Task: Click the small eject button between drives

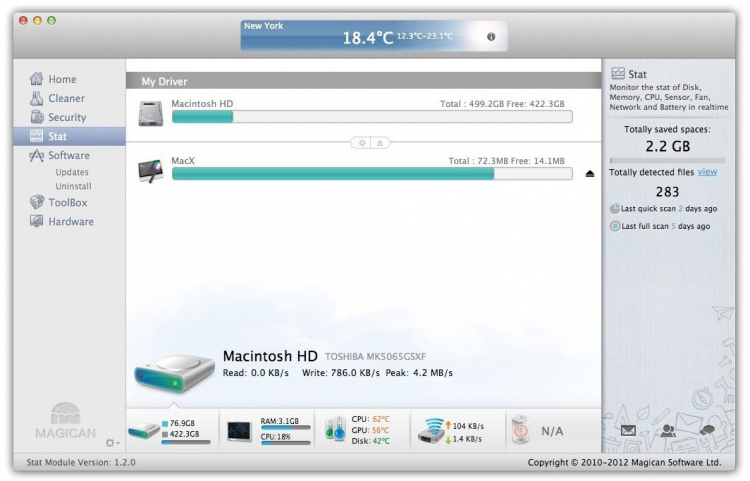Action: [x=380, y=143]
